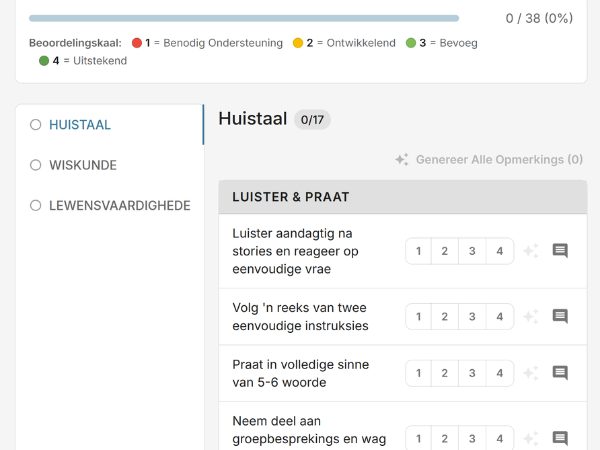Open comment for 'Praat in volledige sinne' row
The image size is (600, 450).
coord(560,373)
